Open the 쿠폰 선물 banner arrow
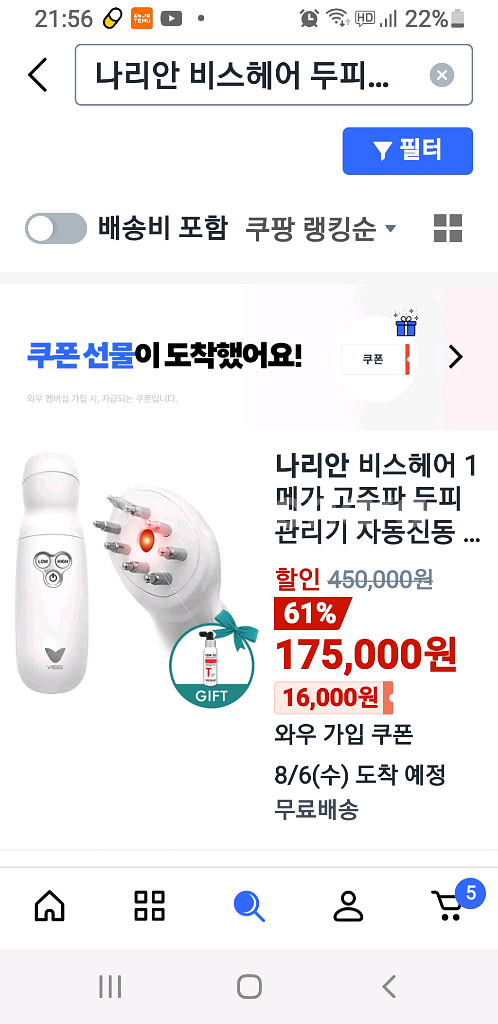Viewport: 498px width, 1024px height. pyautogui.click(x=456, y=357)
